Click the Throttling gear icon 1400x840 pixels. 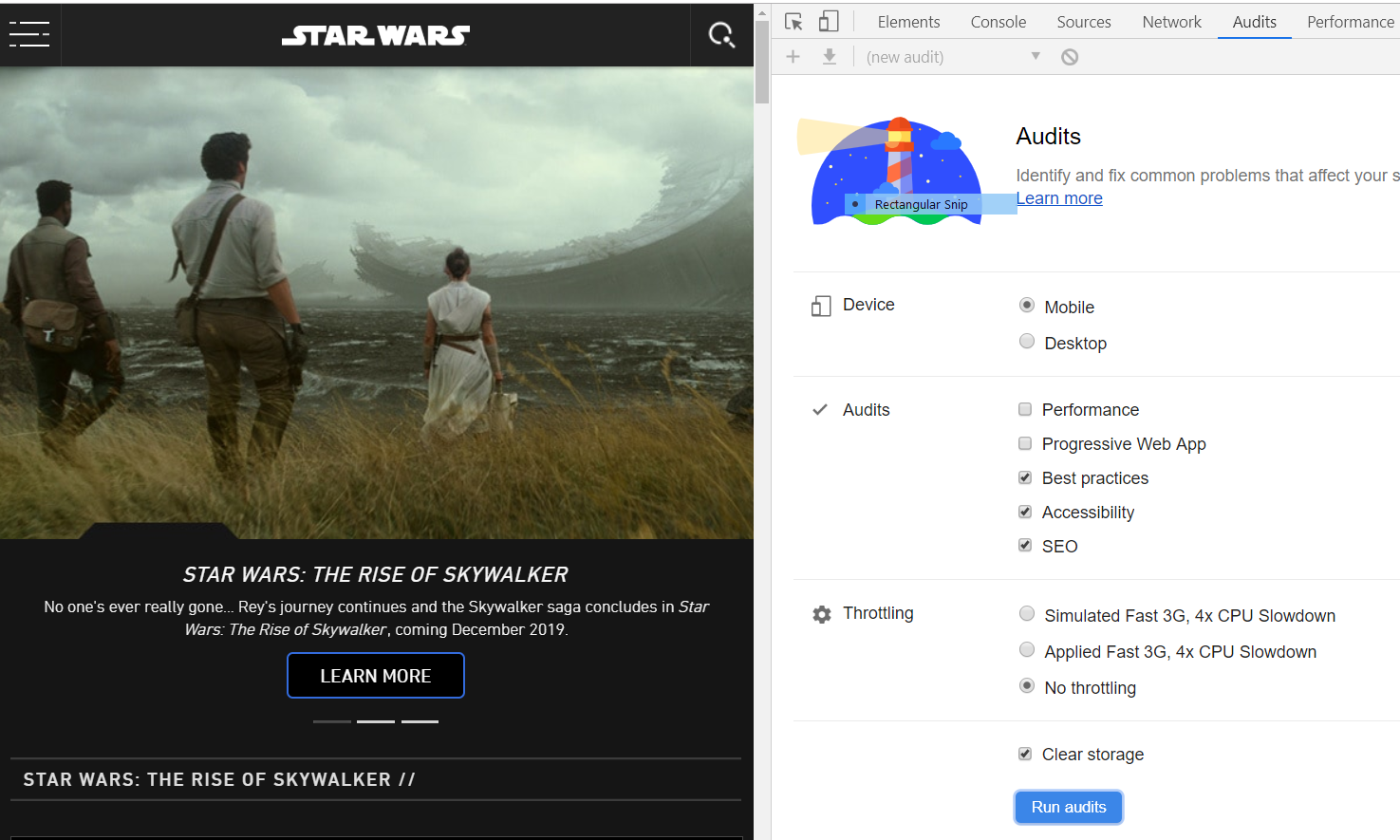tap(822, 614)
